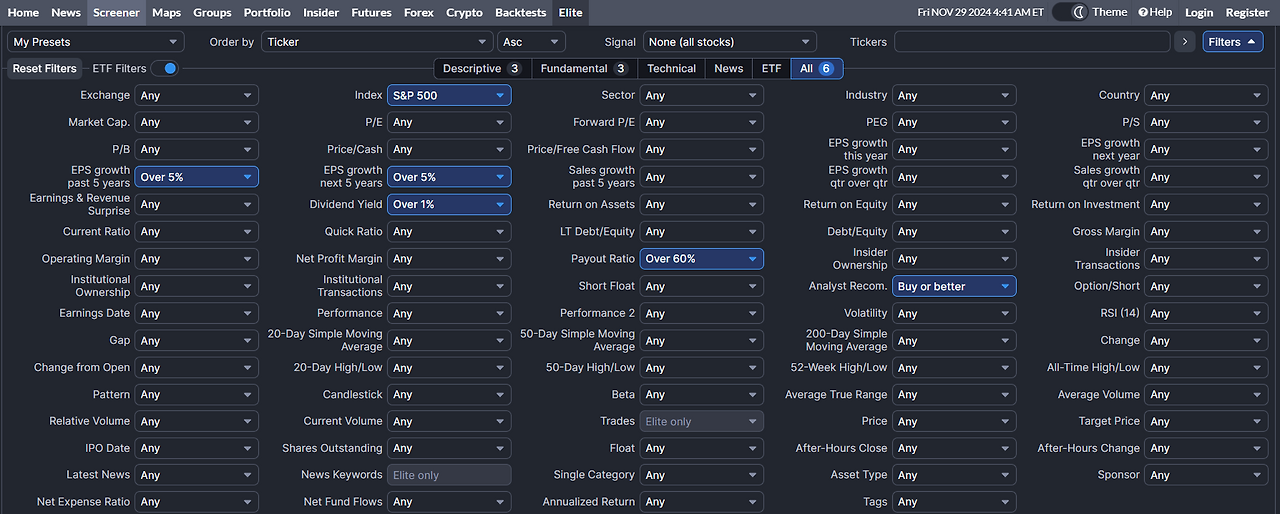Open the Return on Equity dropdown
This screenshot has height=514, width=1280.
click(x=954, y=204)
